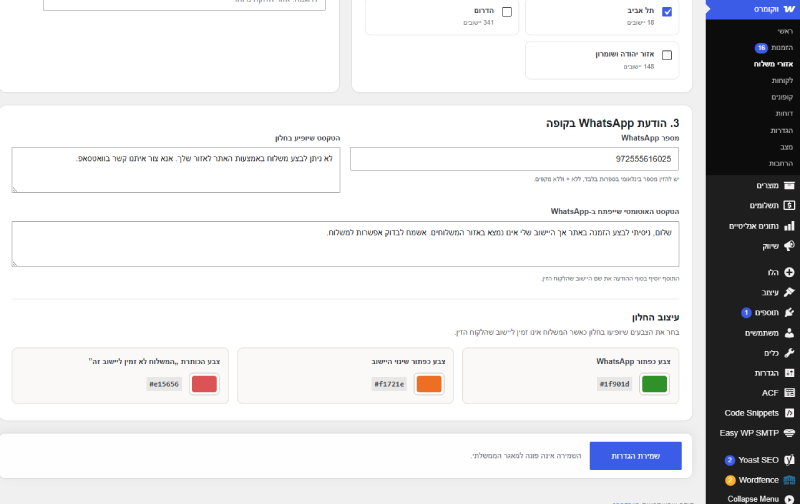This screenshot has width=800, height=504.
Task: Open the מצב status submenu item
Action: pyautogui.click(x=786, y=147)
